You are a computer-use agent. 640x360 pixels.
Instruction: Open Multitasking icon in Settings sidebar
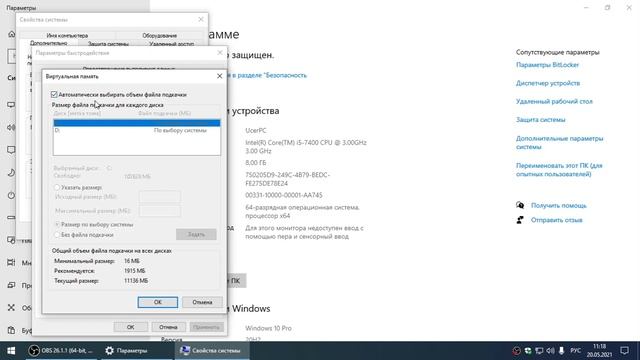click(11, 262)
